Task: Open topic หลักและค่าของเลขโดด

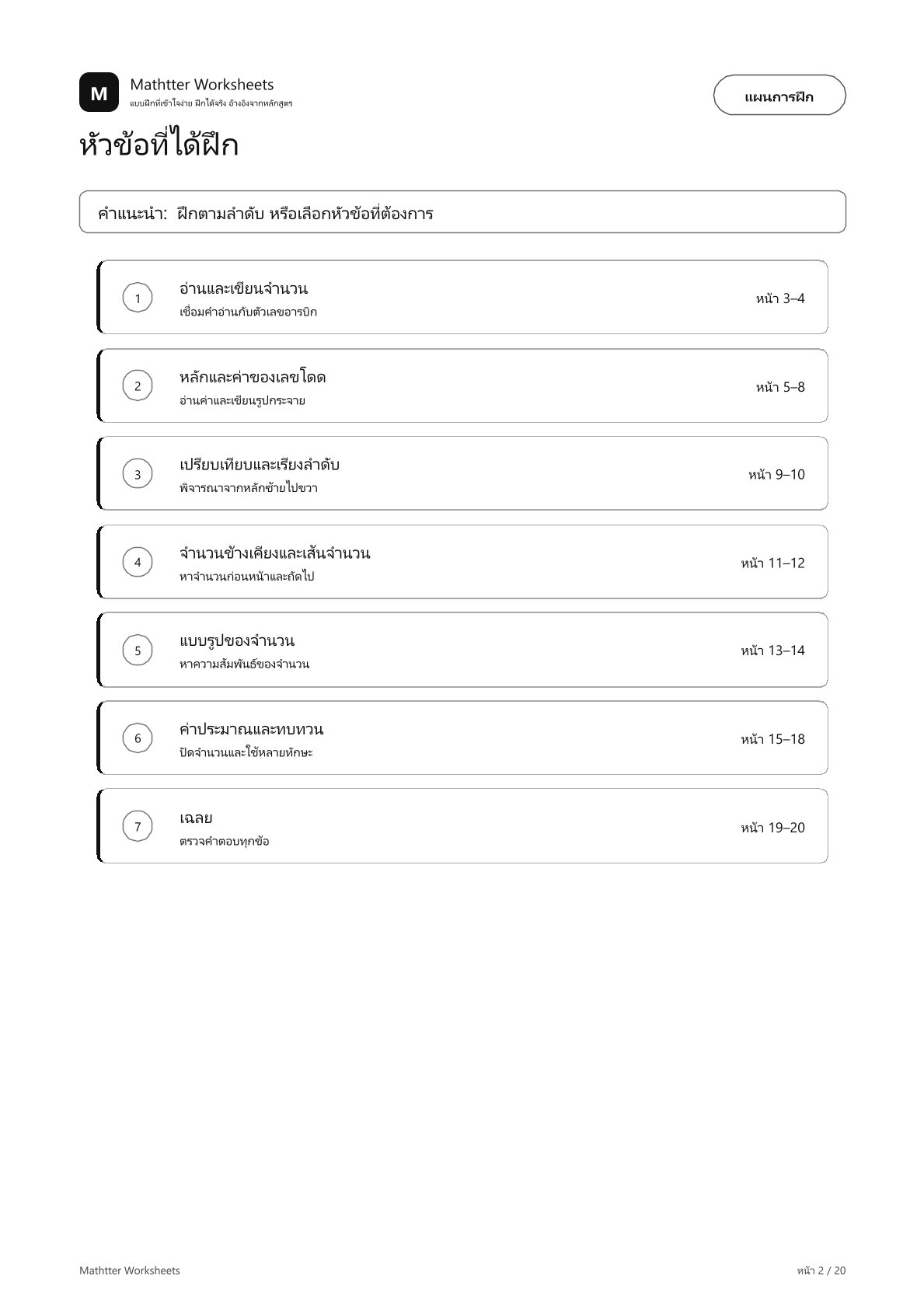Action: (462, 386)
